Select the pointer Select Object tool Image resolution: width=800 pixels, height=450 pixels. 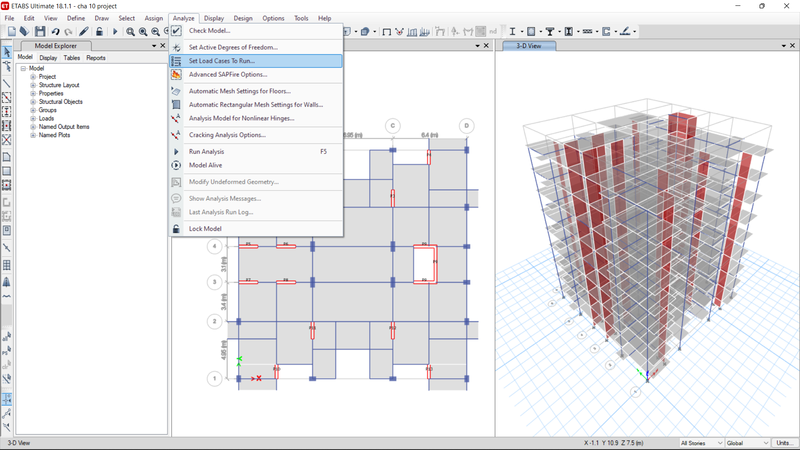7,52
